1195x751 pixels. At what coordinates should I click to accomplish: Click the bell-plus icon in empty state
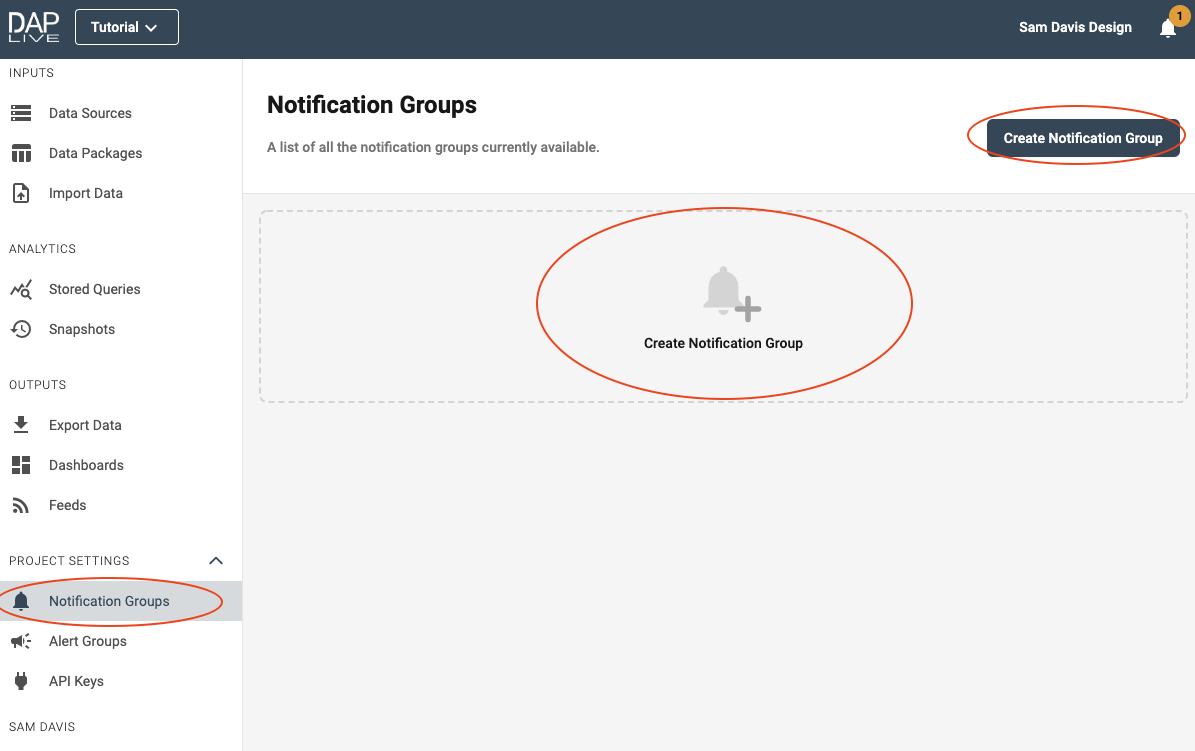731,295
